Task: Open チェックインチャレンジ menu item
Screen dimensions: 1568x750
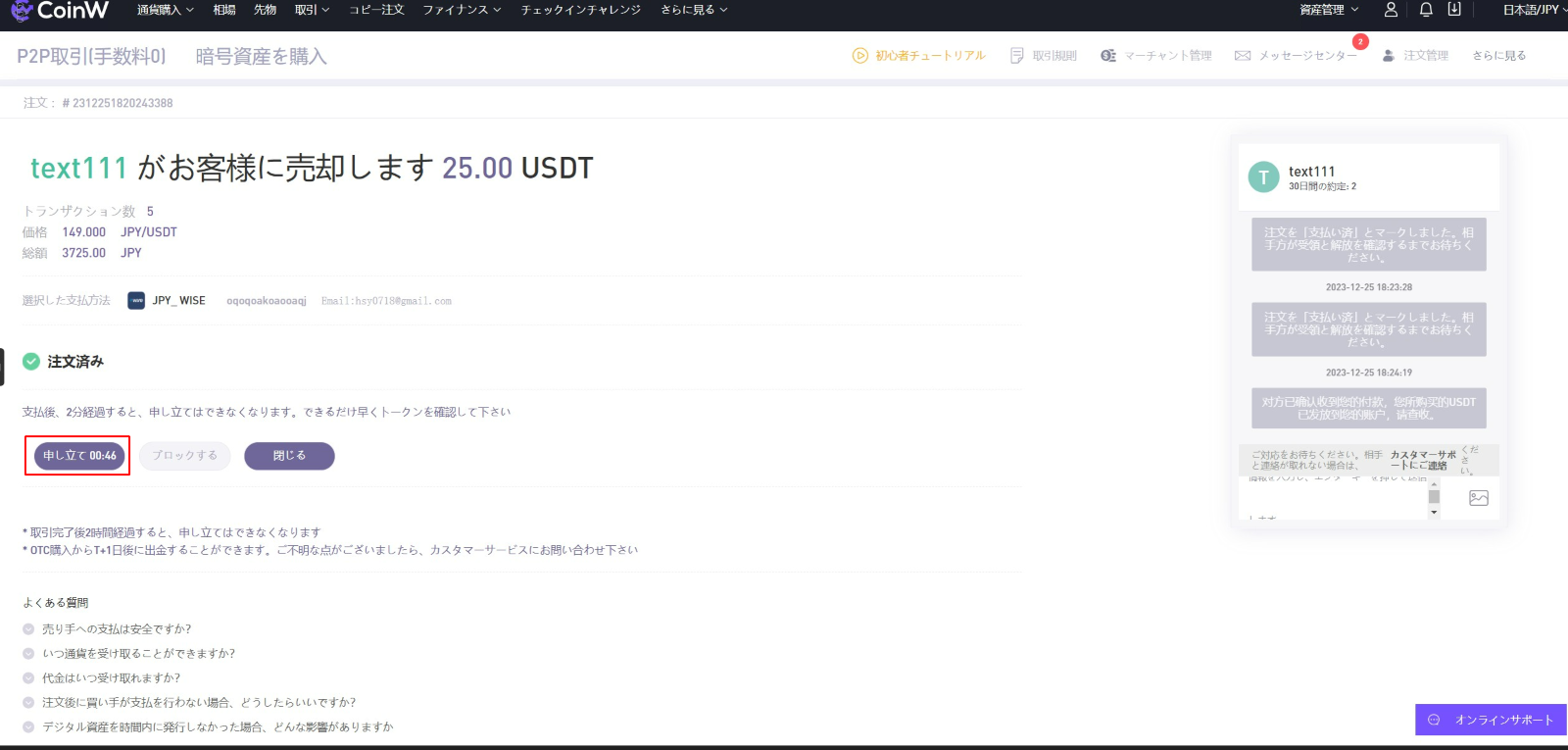Action: click(581, 10)
